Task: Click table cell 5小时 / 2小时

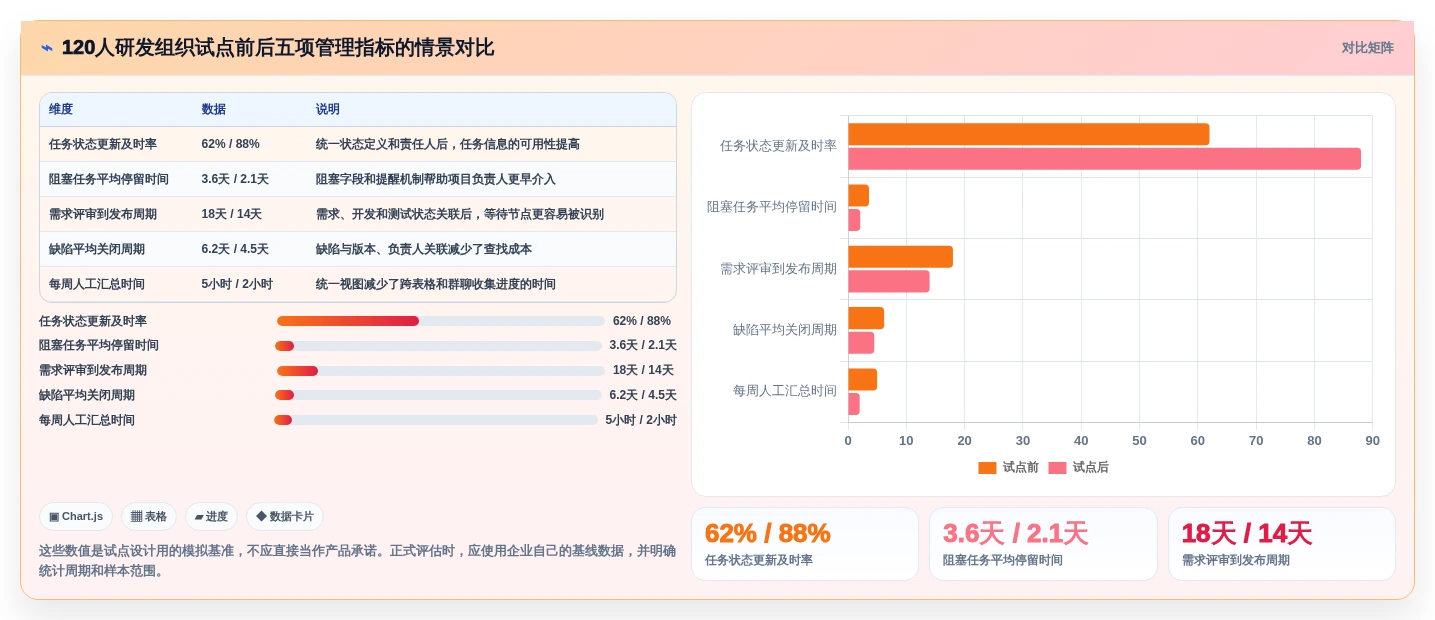Action: click(x=237, y=284)
